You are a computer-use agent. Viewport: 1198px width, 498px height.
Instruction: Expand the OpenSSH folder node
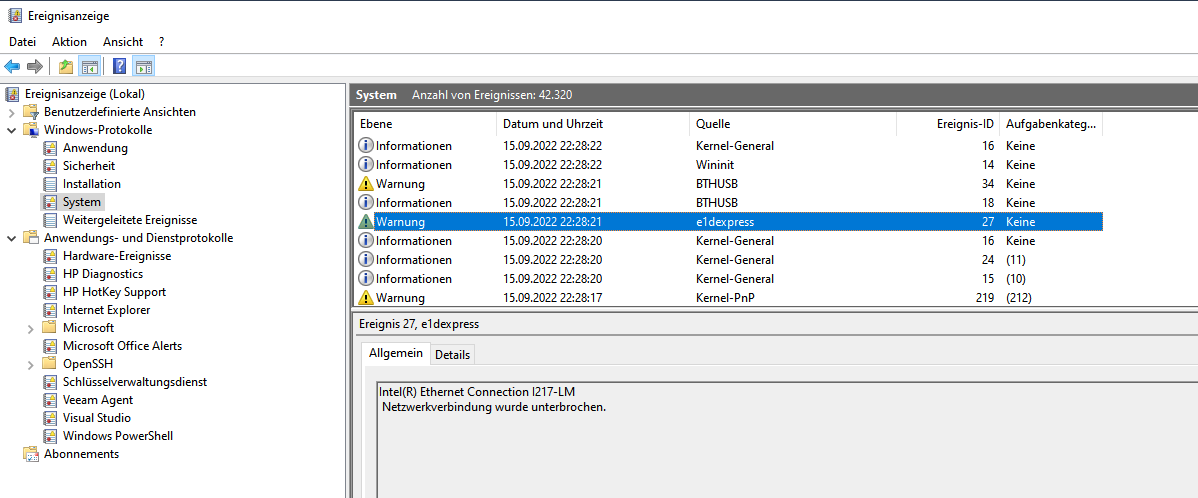pos(31,364)
